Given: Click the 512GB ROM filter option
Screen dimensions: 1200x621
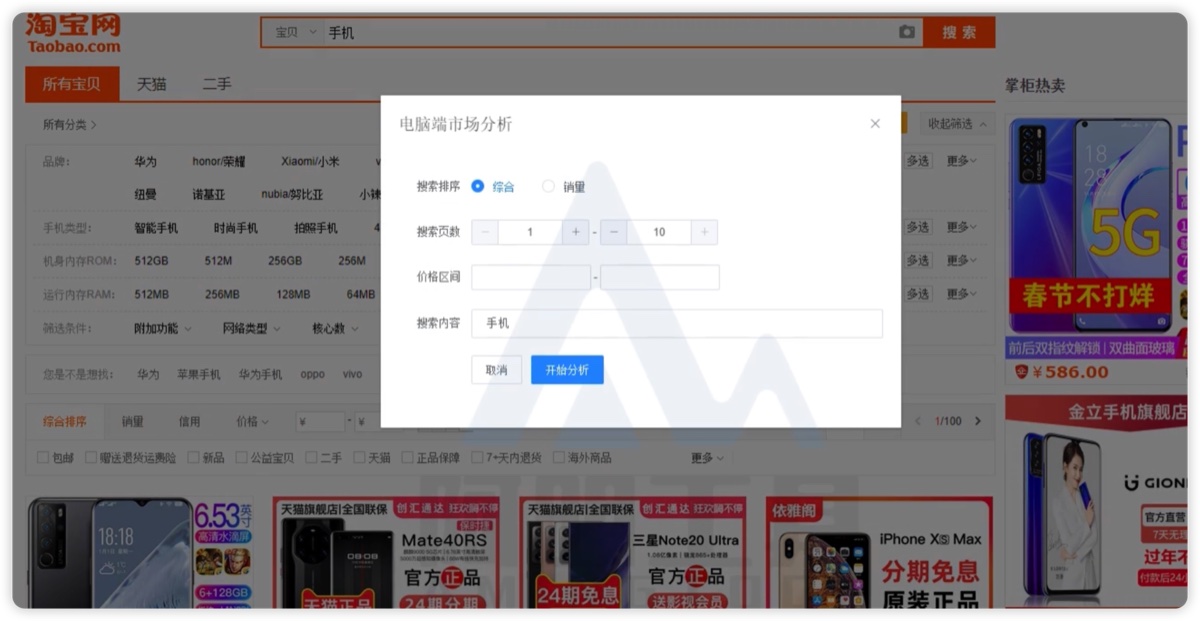Looking at the screenshot, I should pos(152,261).
